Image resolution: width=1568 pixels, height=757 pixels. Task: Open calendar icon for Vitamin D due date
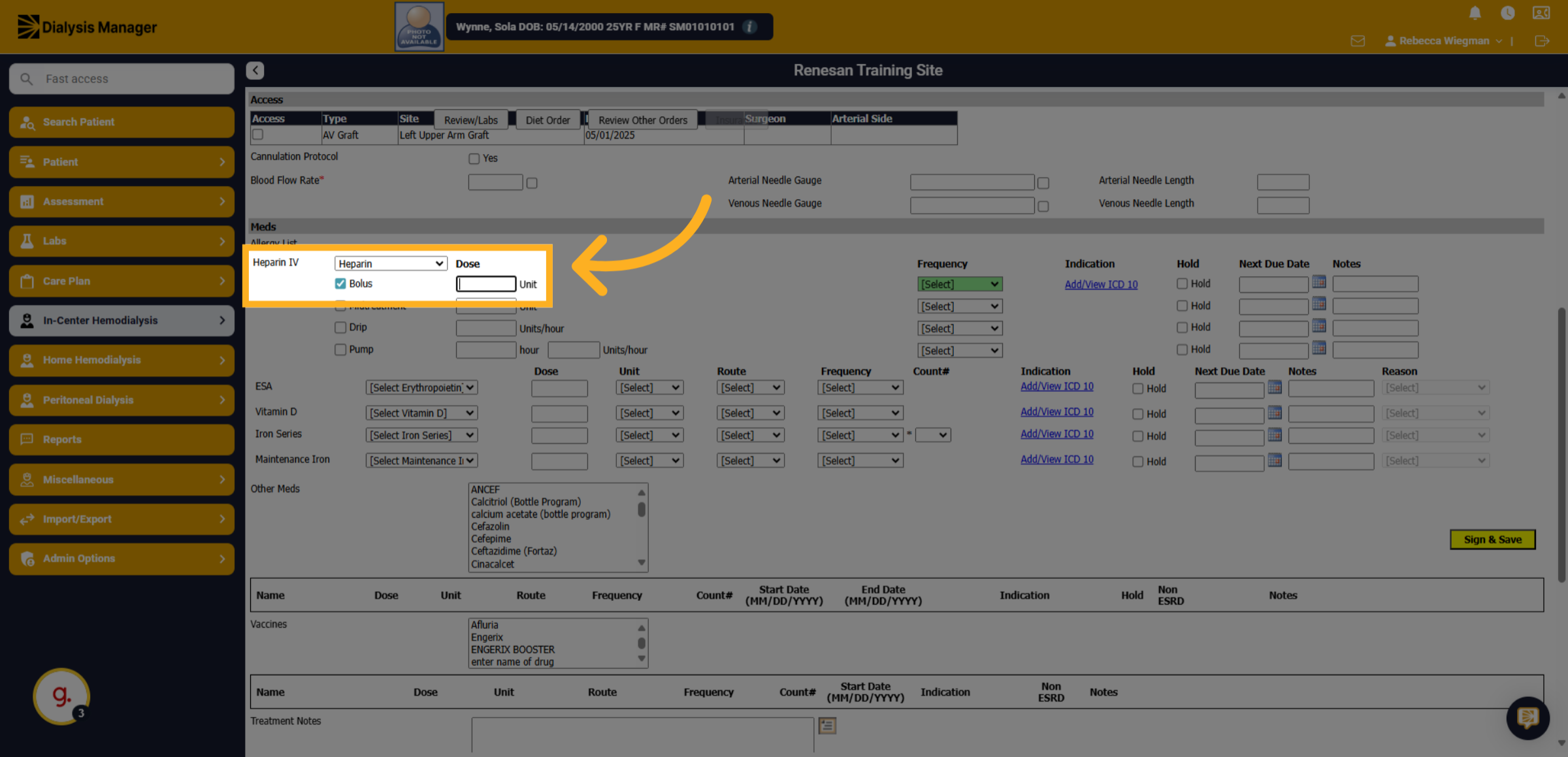point(1275,413)
